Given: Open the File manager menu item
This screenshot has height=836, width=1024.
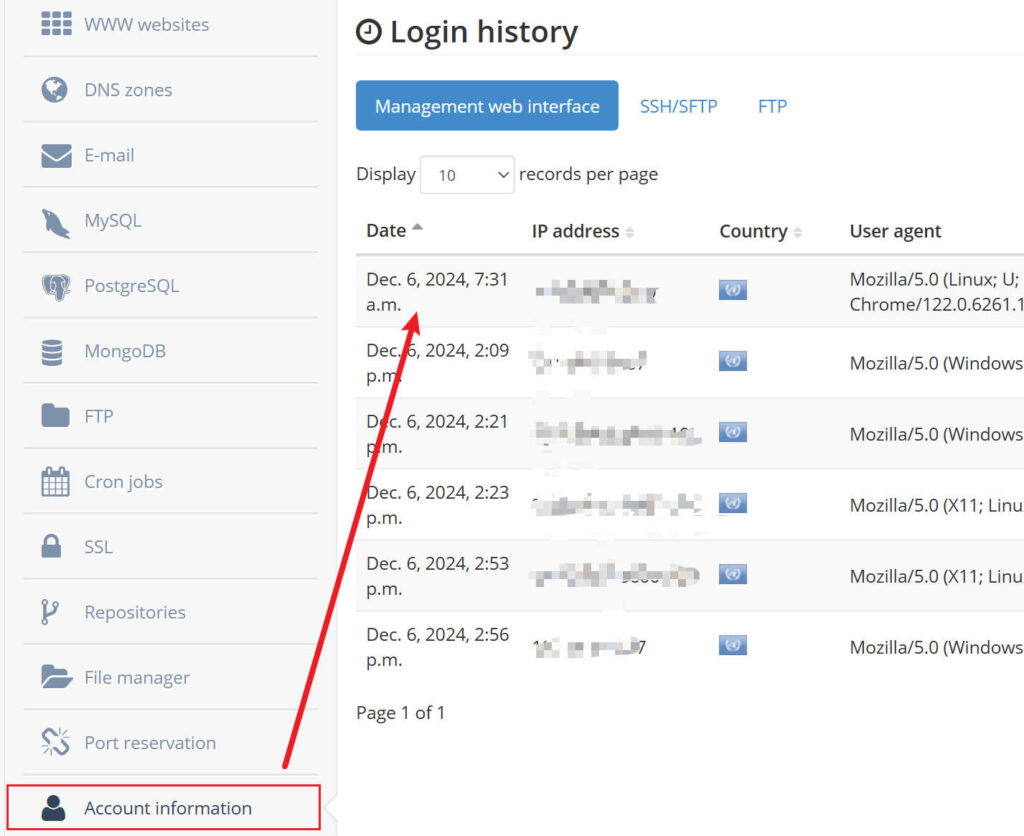Looking at the screenshot, I should click(x=136, y=678).
